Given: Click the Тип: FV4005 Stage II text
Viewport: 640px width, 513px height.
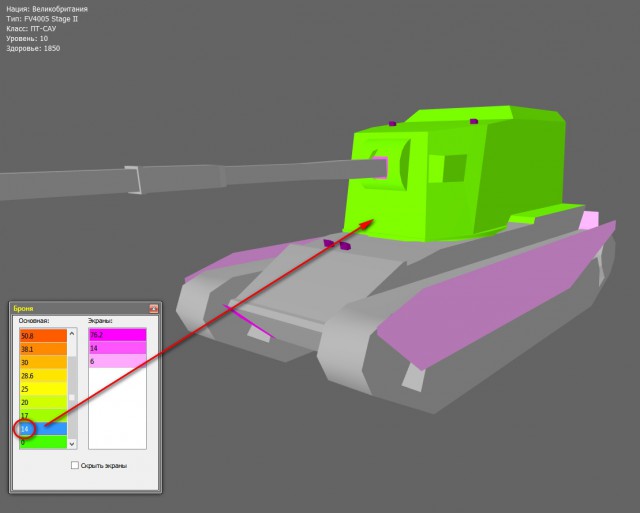Looking at the screenshot, I should 42,19.
